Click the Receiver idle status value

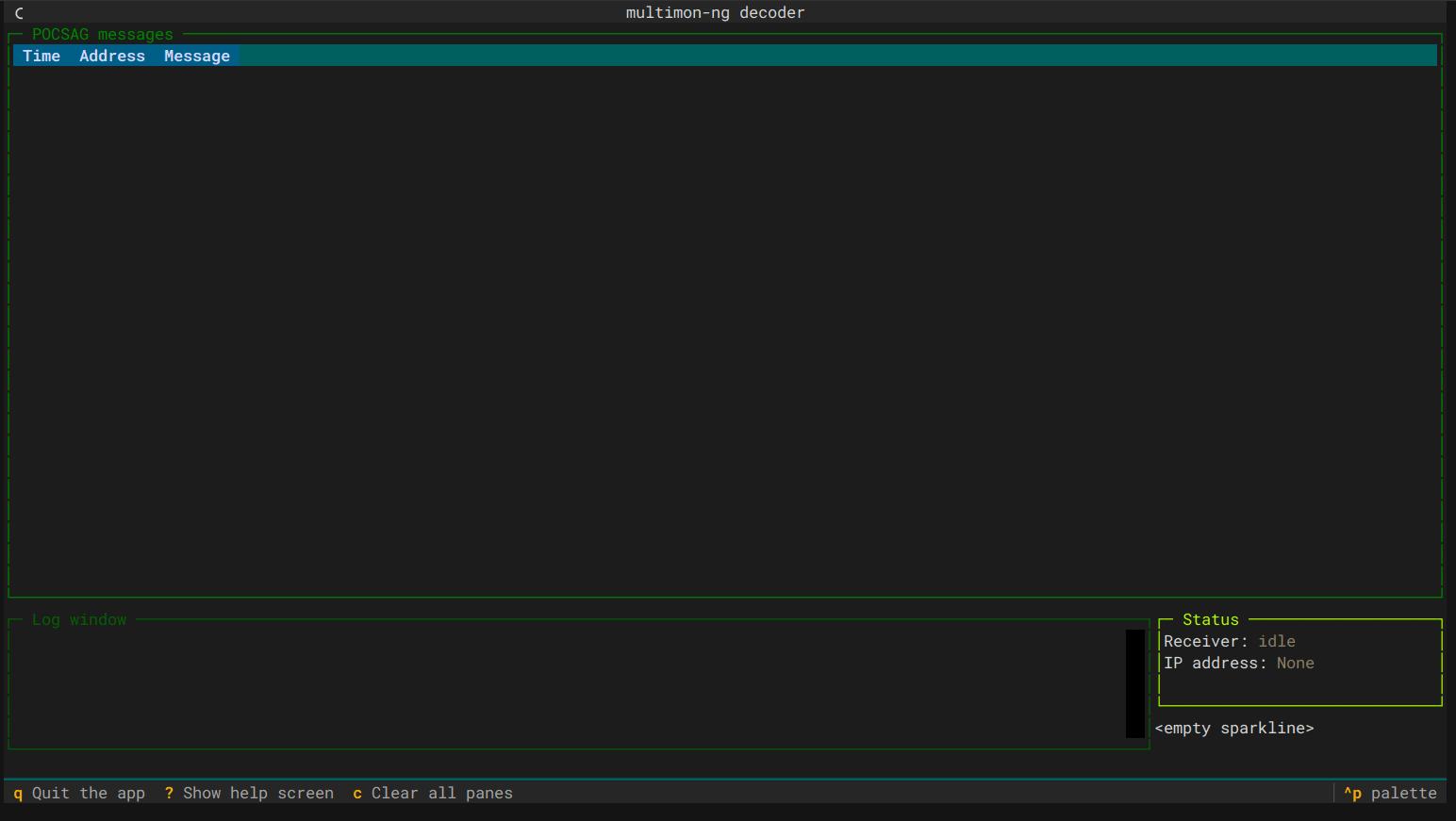[1277, 641]
